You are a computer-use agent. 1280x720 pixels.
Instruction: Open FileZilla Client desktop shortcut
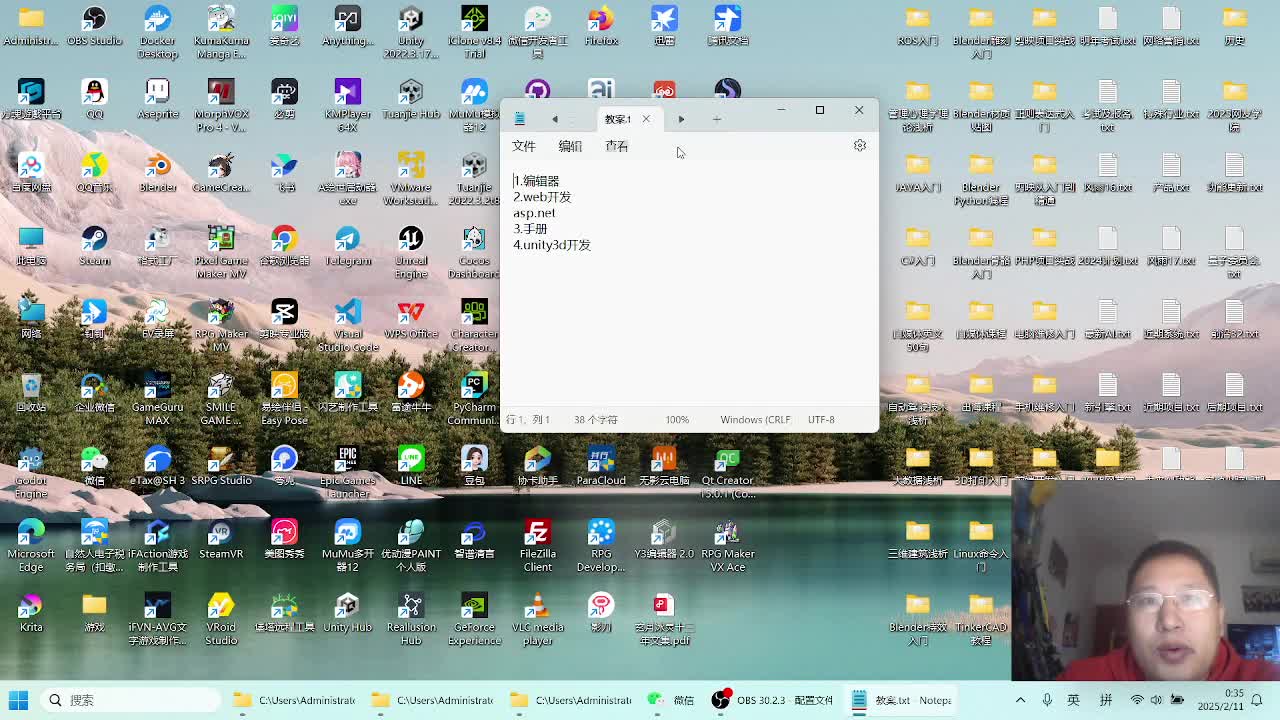[x=537, y=544]
